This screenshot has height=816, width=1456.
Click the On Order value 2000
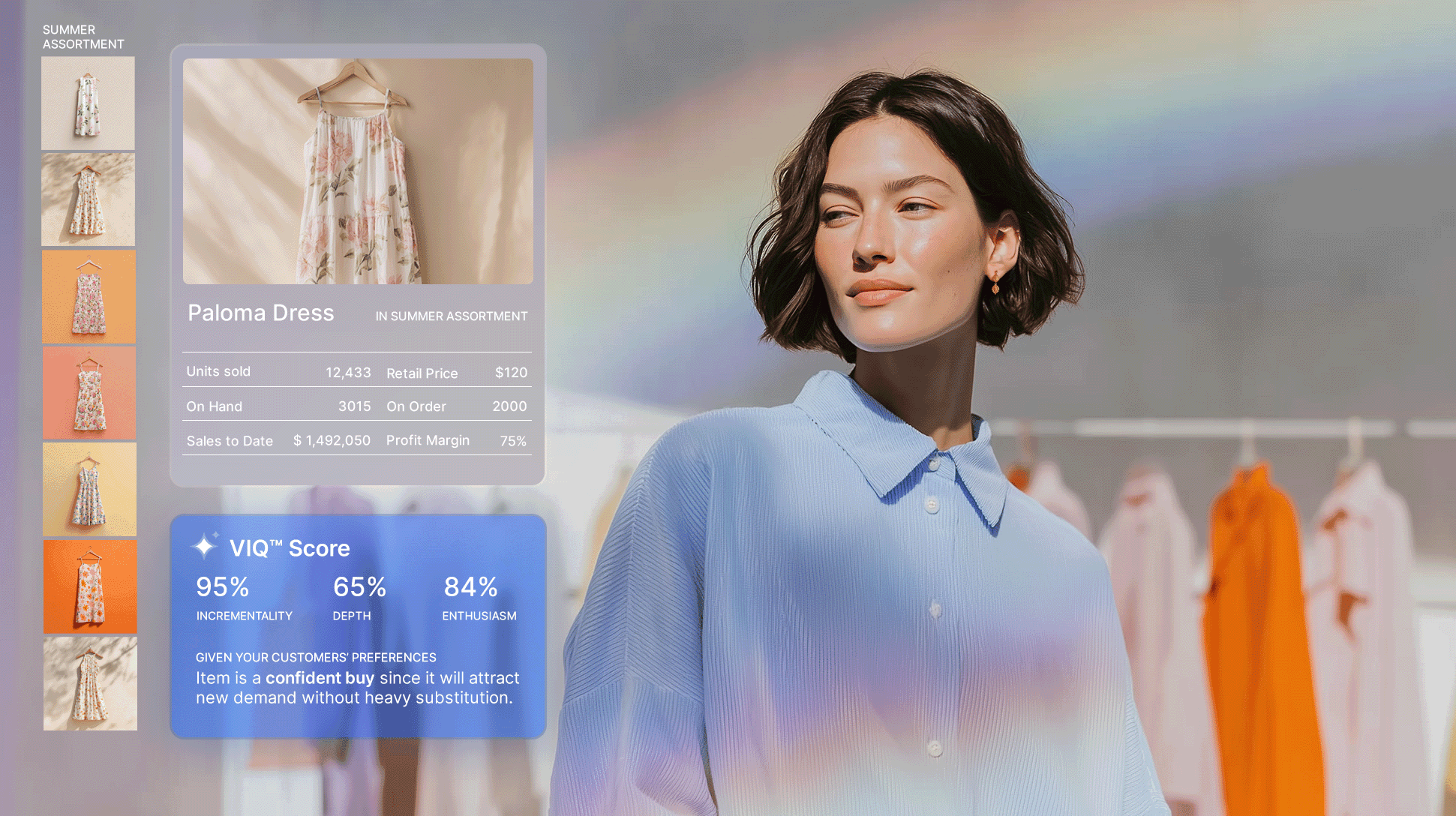[x=509, y=406]
